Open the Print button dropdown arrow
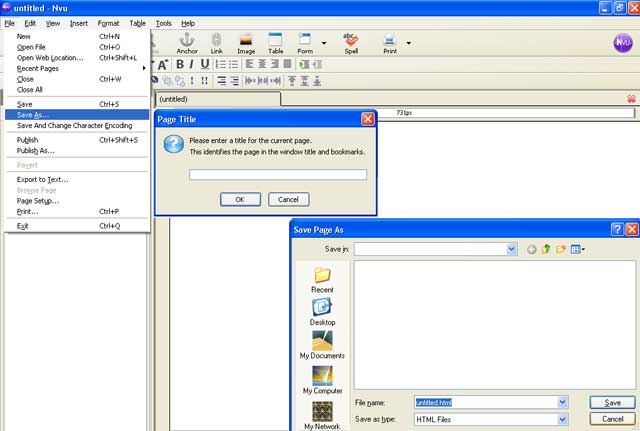 click(409, 43)
